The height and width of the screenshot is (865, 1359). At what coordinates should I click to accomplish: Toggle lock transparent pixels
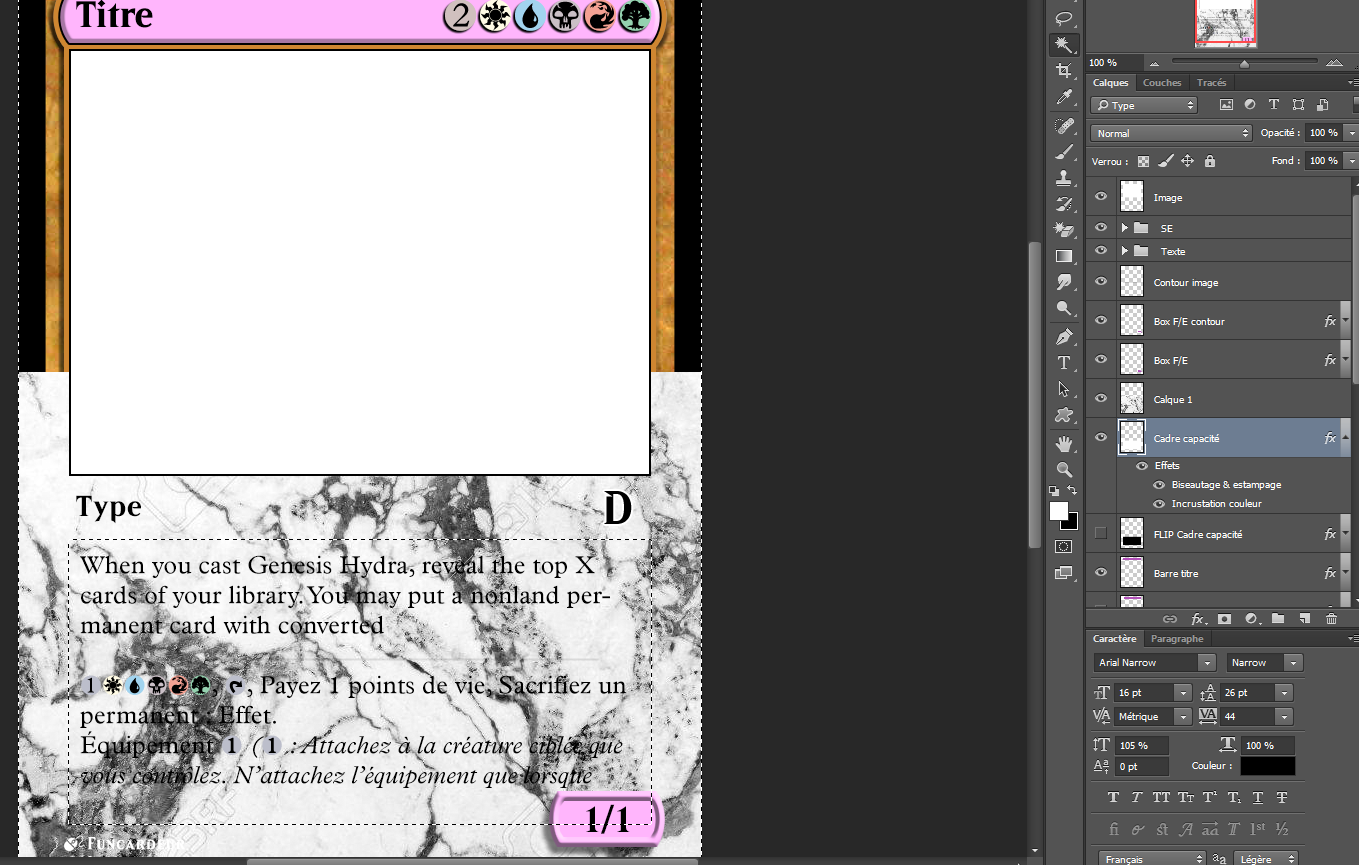pos(1143,161)
